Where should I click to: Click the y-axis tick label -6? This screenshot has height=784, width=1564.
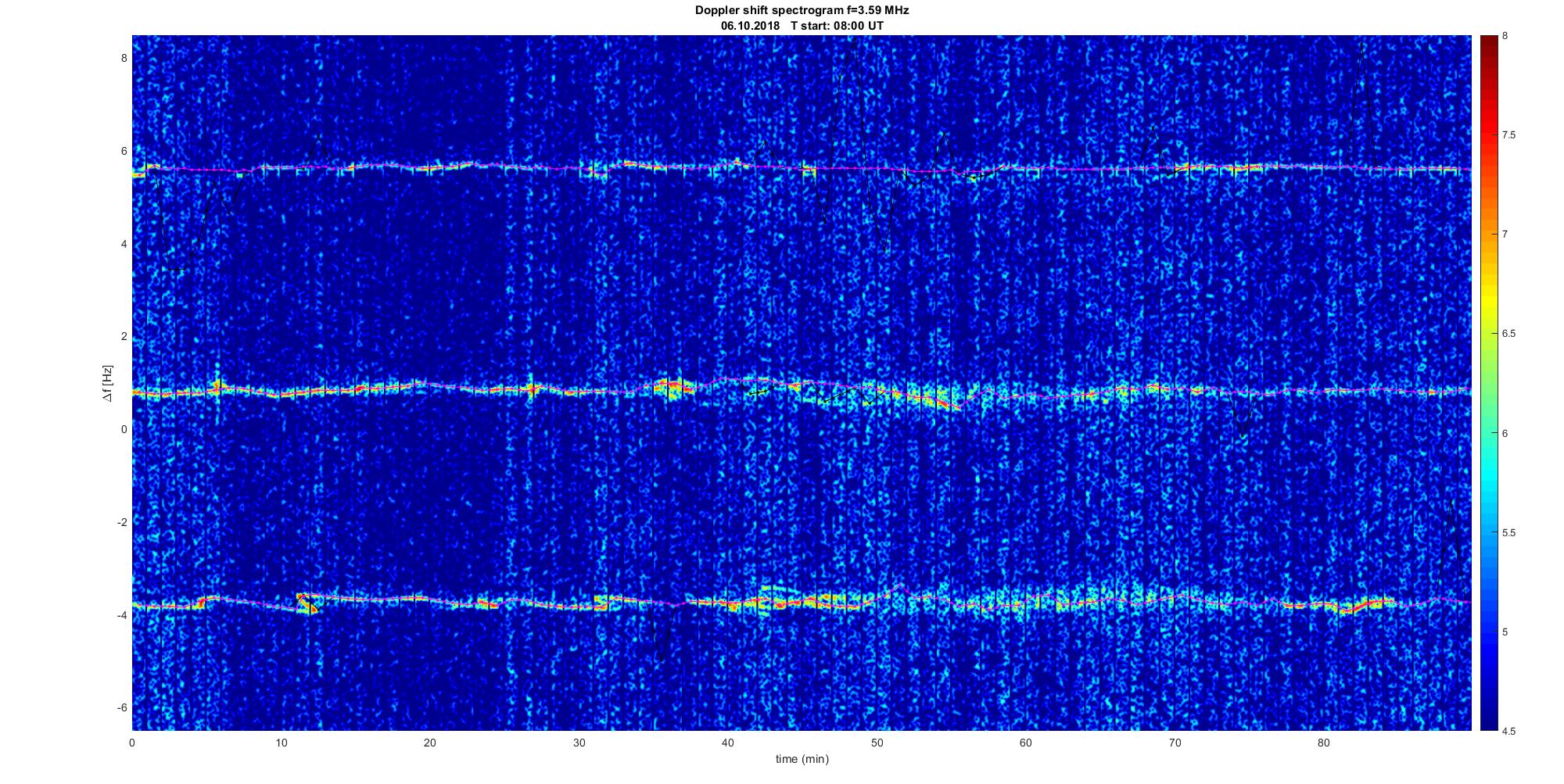click(121, 707)
